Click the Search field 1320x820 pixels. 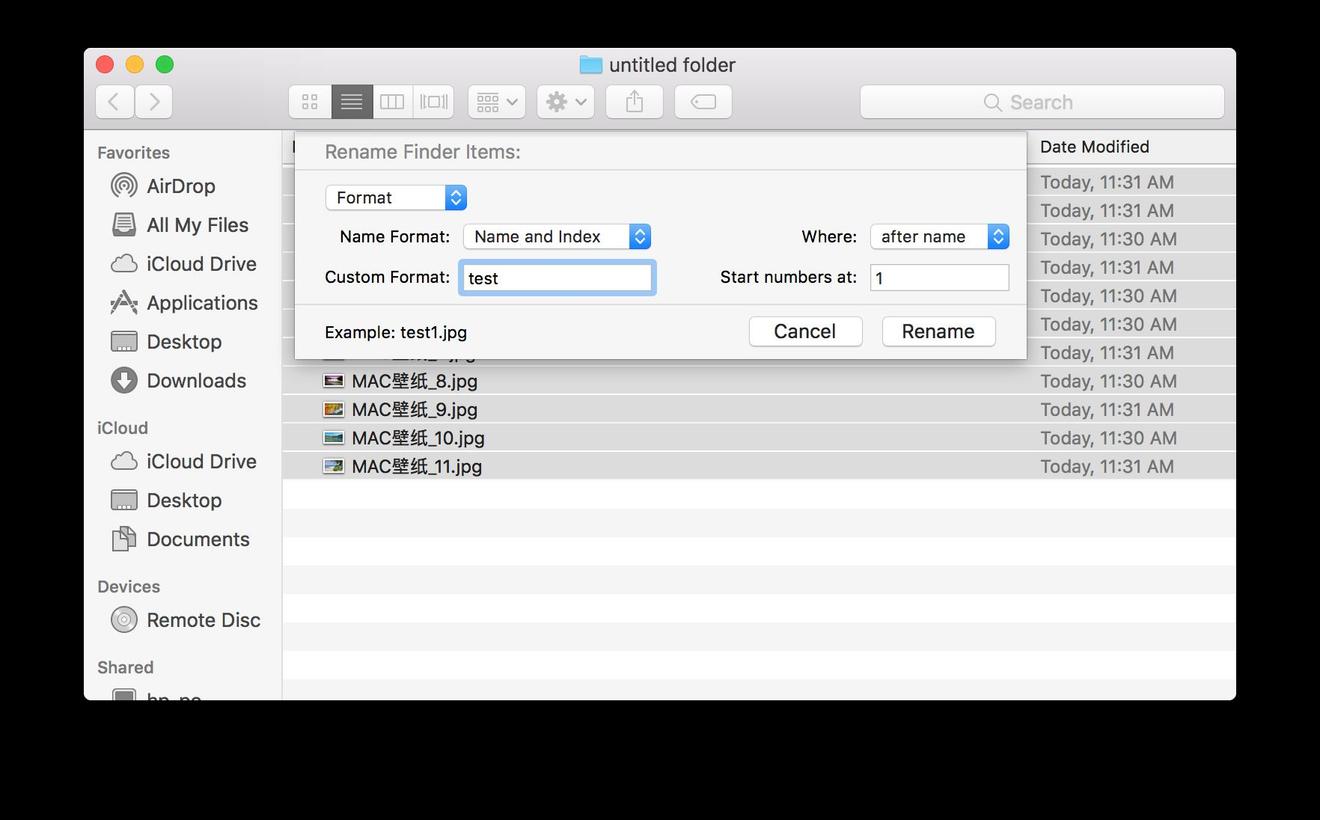[1041, 101]
